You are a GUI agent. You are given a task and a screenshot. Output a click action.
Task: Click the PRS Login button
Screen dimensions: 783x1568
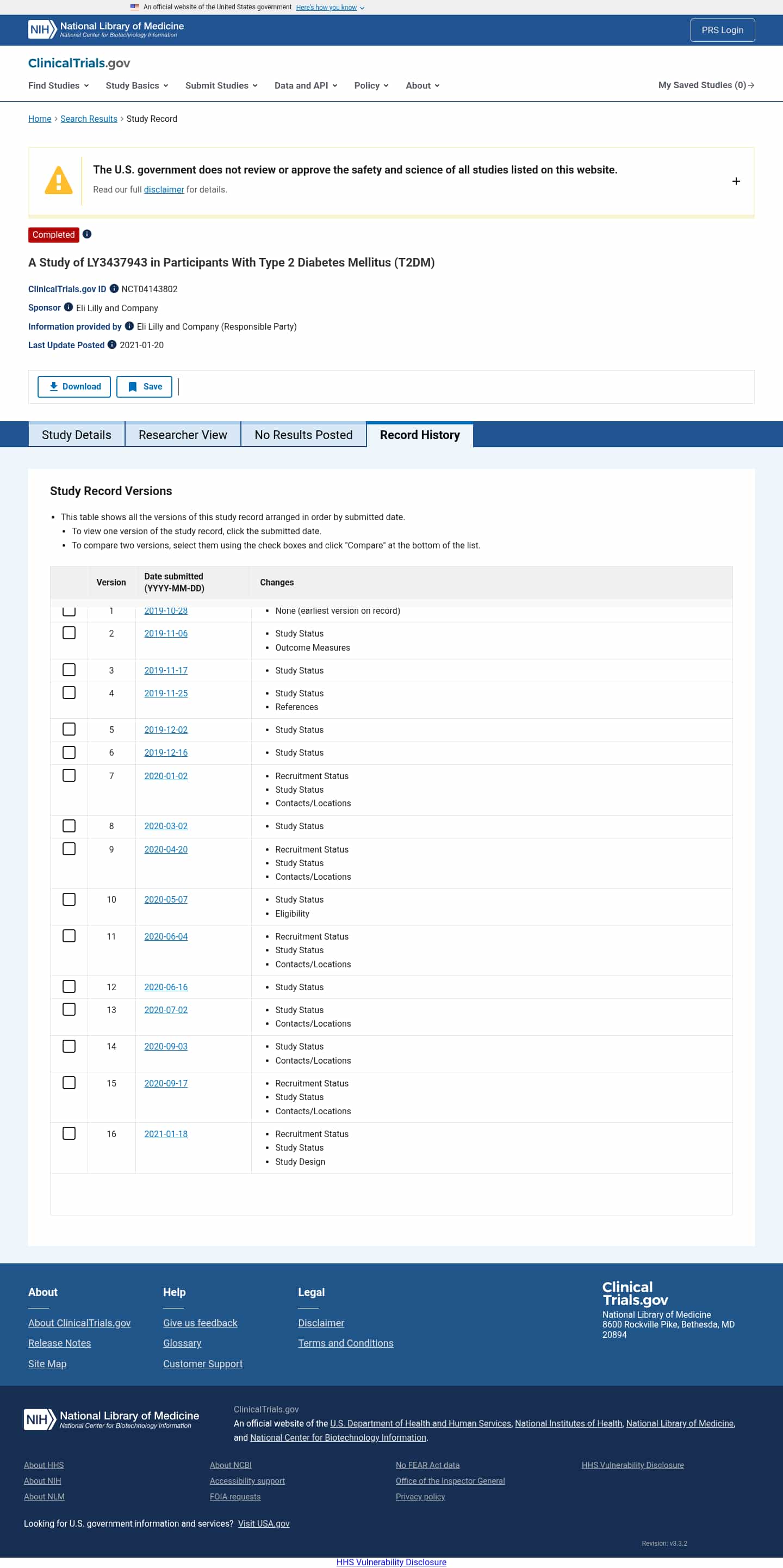tap(722, 30)
